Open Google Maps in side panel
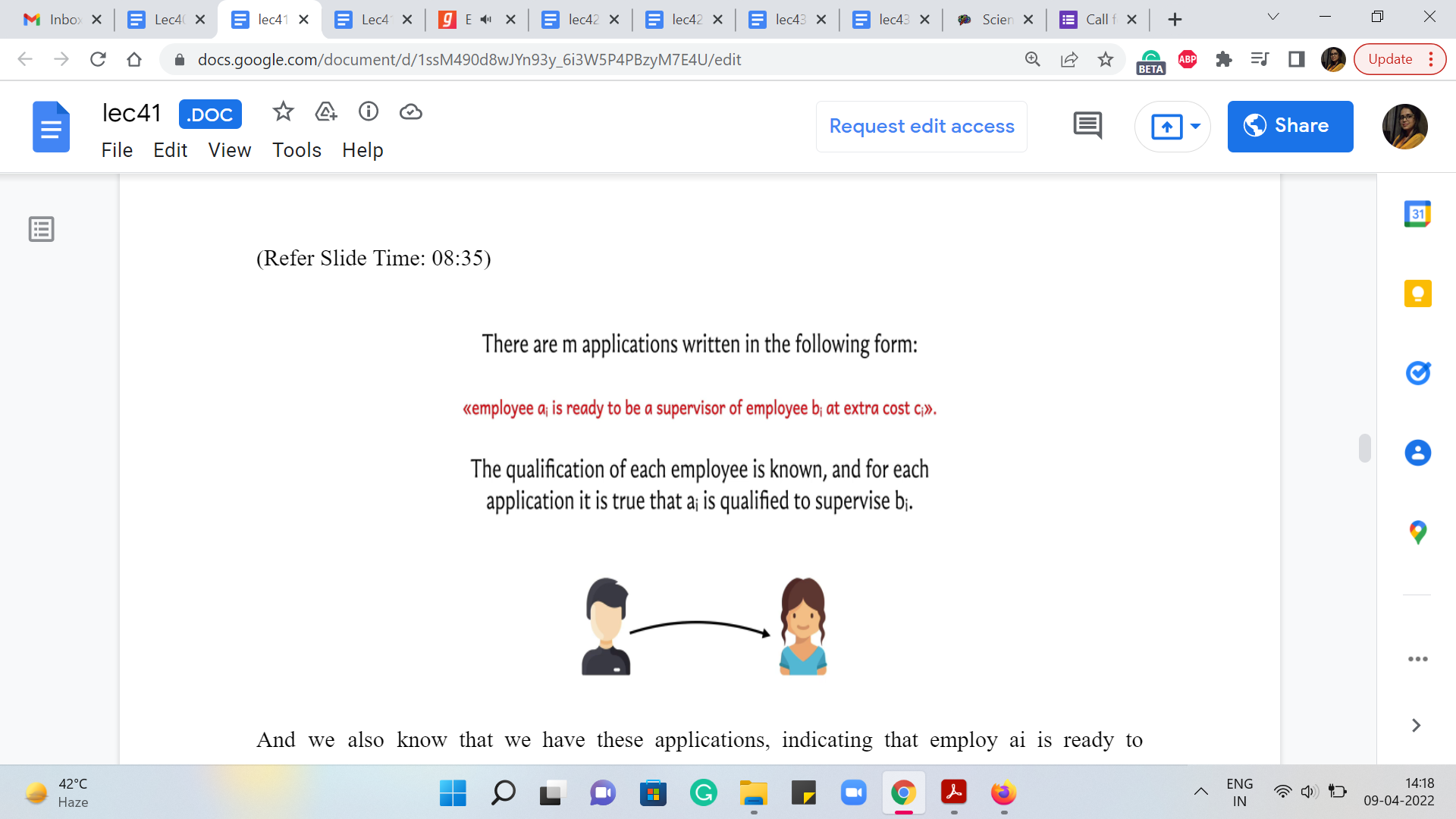The width and height of the screenshot is (1456, 819). [x=1417, y=532]
